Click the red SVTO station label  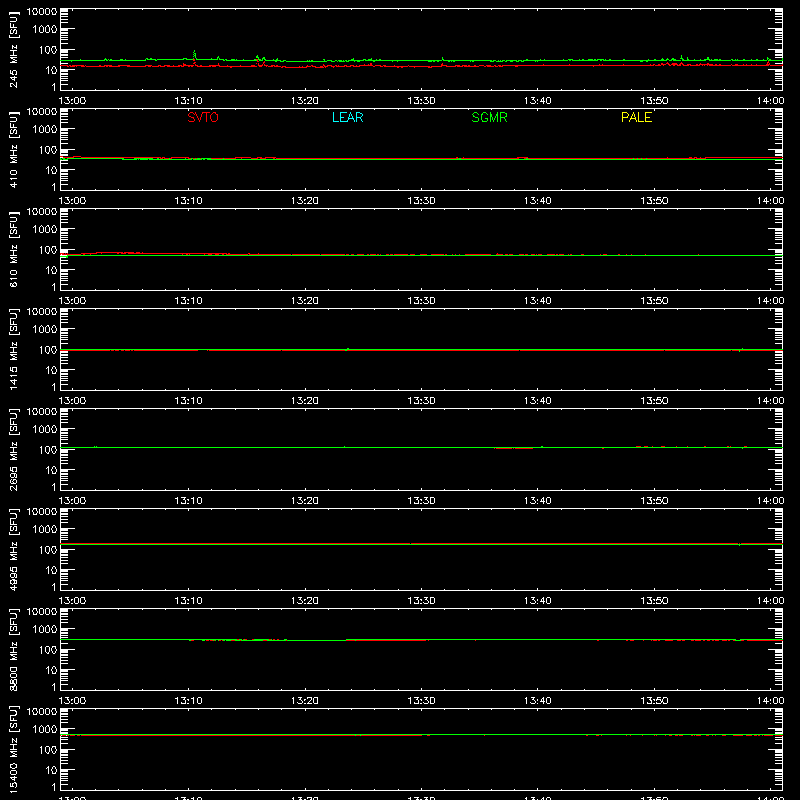pos(203,117)
